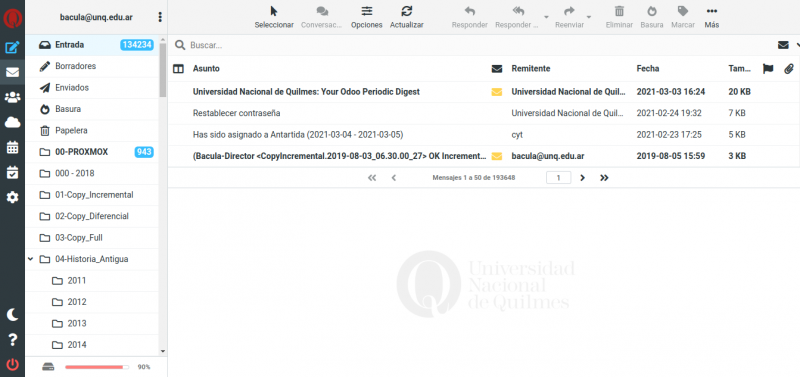The width and height of the screenshot is (800, 377).
Task: Open the Help question mark icon
Action: pos(12,340)
